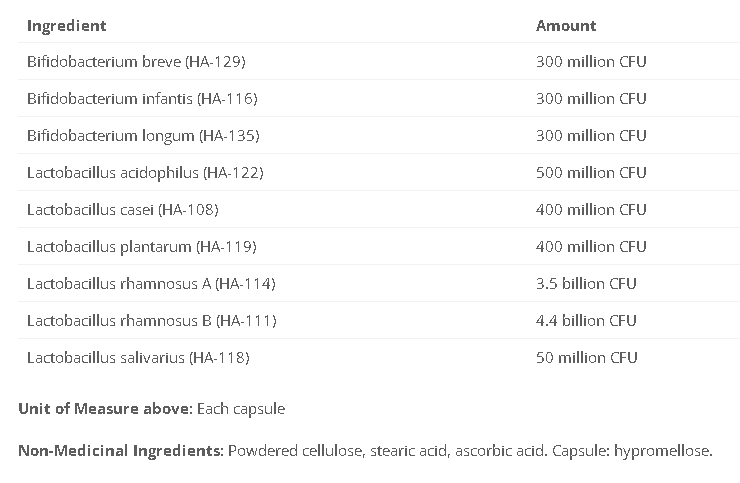This screenshot has width=740, height=483.
Task: Click Lactobacillus rhamnosus B (HA-111) ingredient
Action: (x=151, y=320)
